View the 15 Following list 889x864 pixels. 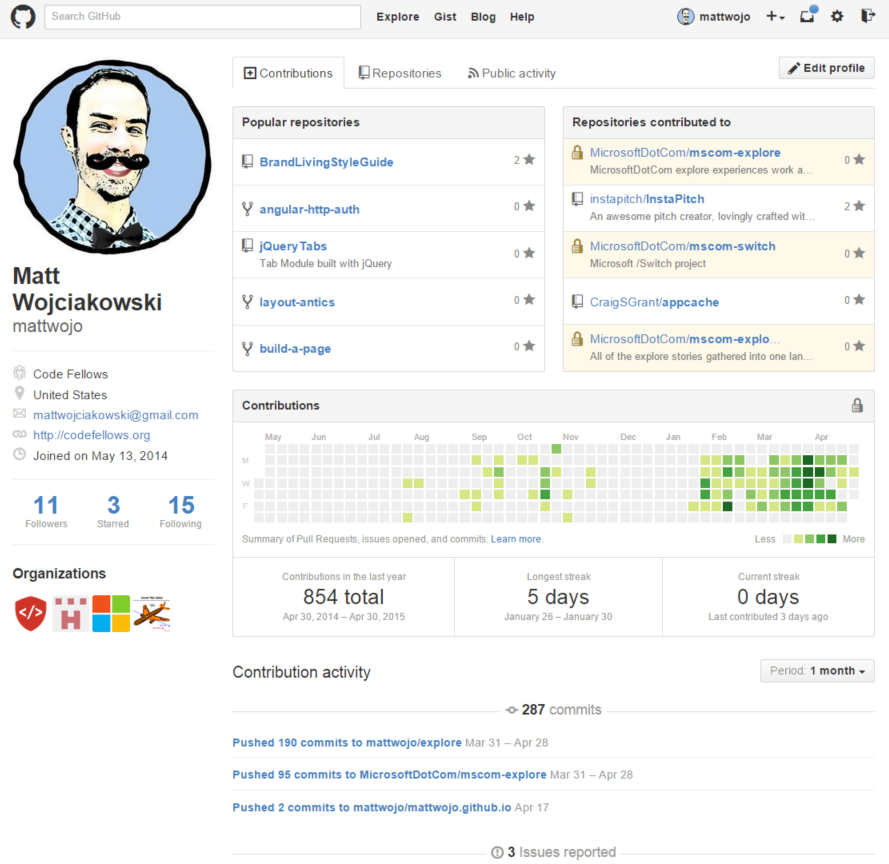point(180,511)
